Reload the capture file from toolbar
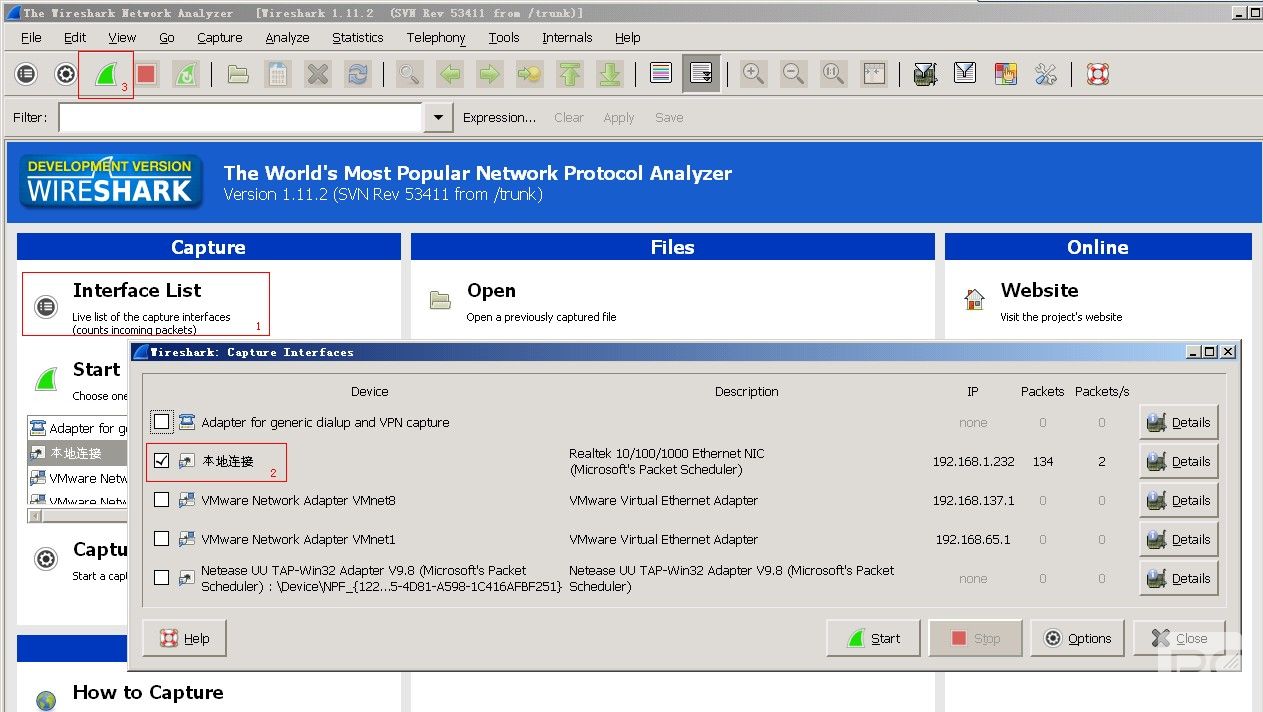The height and width of the screenshot is (712, 1263). pos(357,74)
